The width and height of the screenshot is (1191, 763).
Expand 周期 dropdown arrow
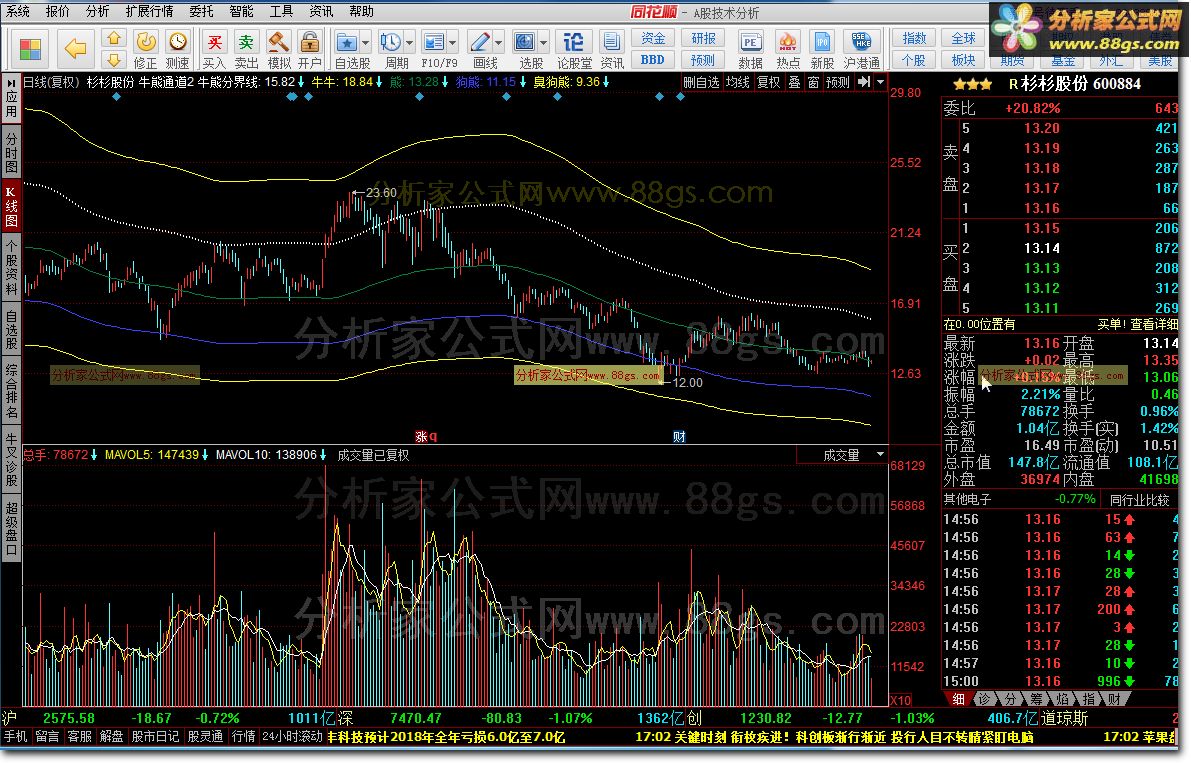(409, 43)
